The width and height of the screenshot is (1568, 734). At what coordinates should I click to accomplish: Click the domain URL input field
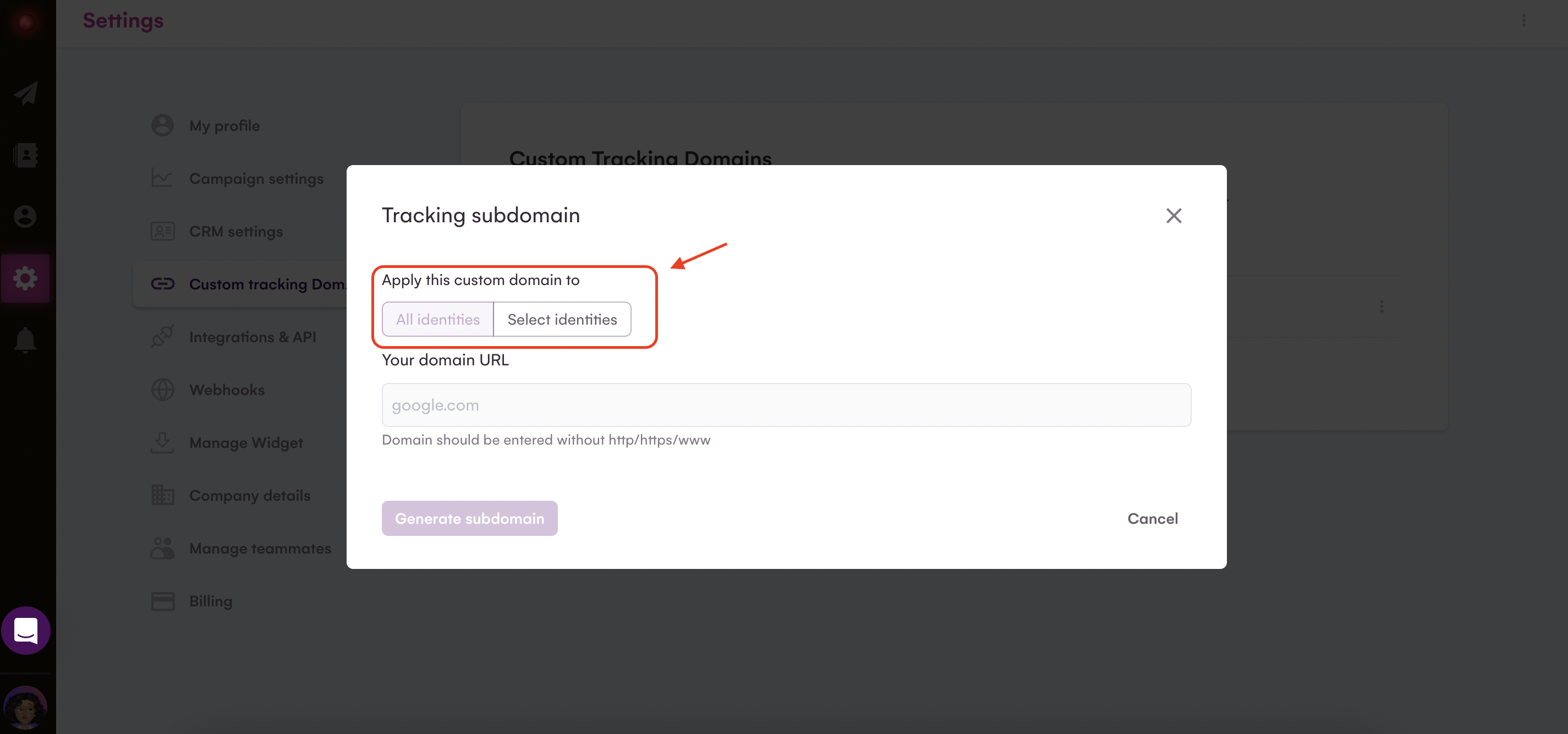786,405
